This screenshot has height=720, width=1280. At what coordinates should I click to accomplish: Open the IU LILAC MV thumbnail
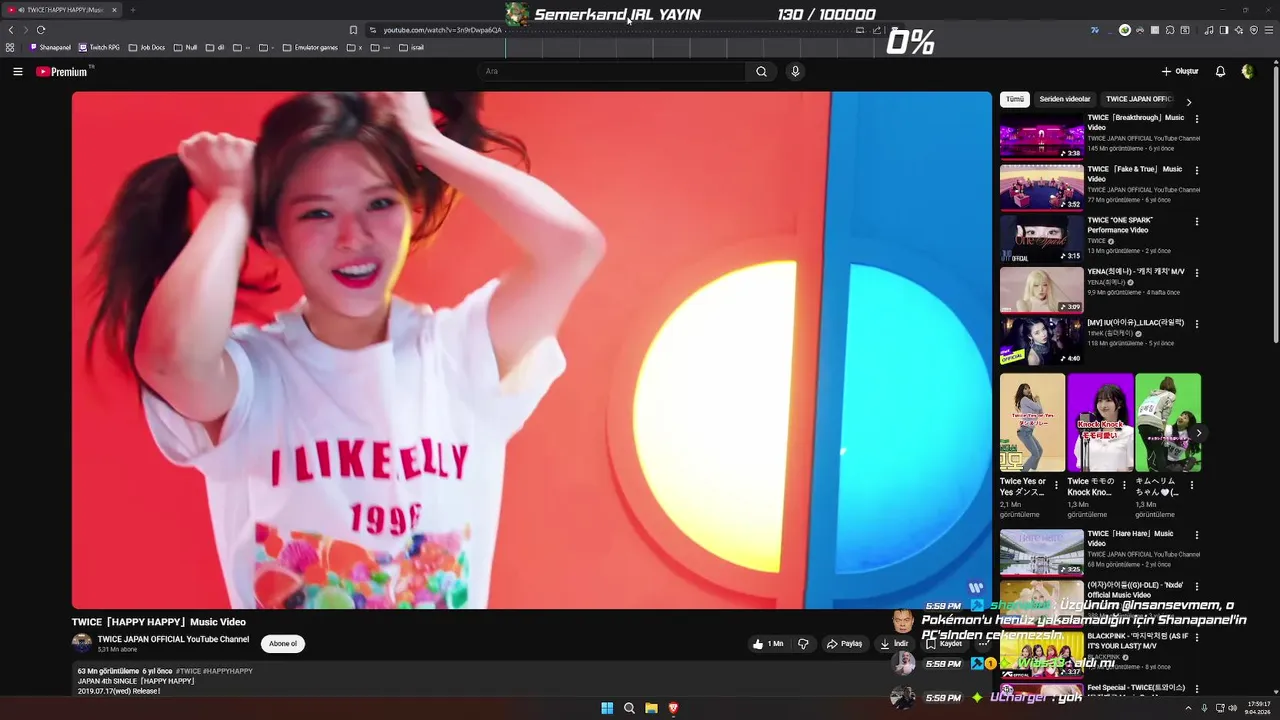pyautogui.click(x=1042, y=341)
